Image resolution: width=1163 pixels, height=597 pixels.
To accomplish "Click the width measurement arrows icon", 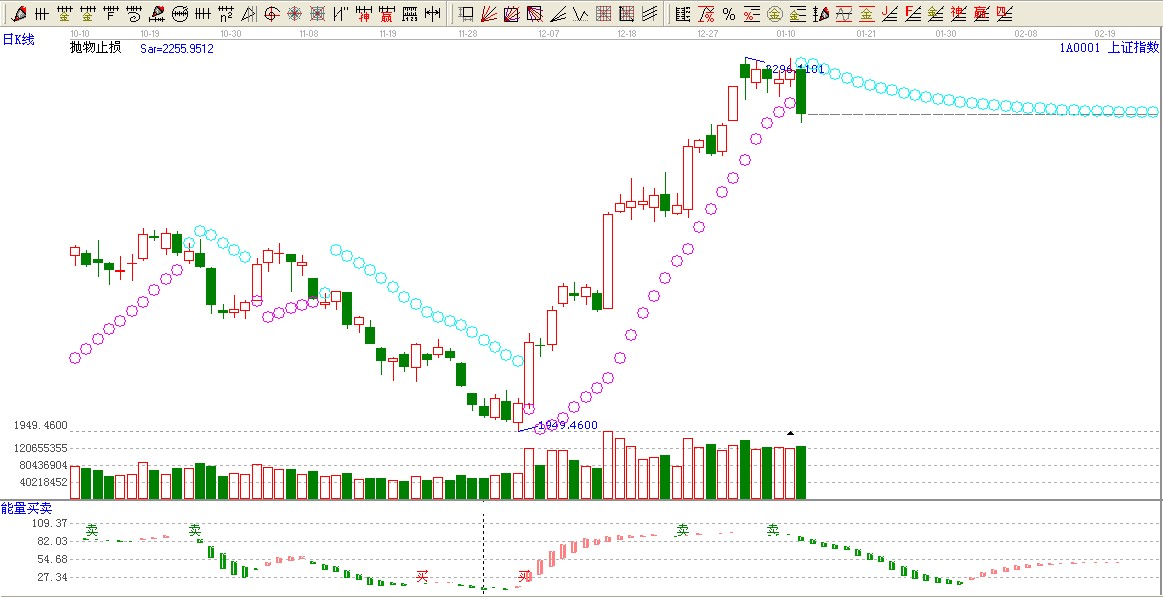I will tap(432, 14).
